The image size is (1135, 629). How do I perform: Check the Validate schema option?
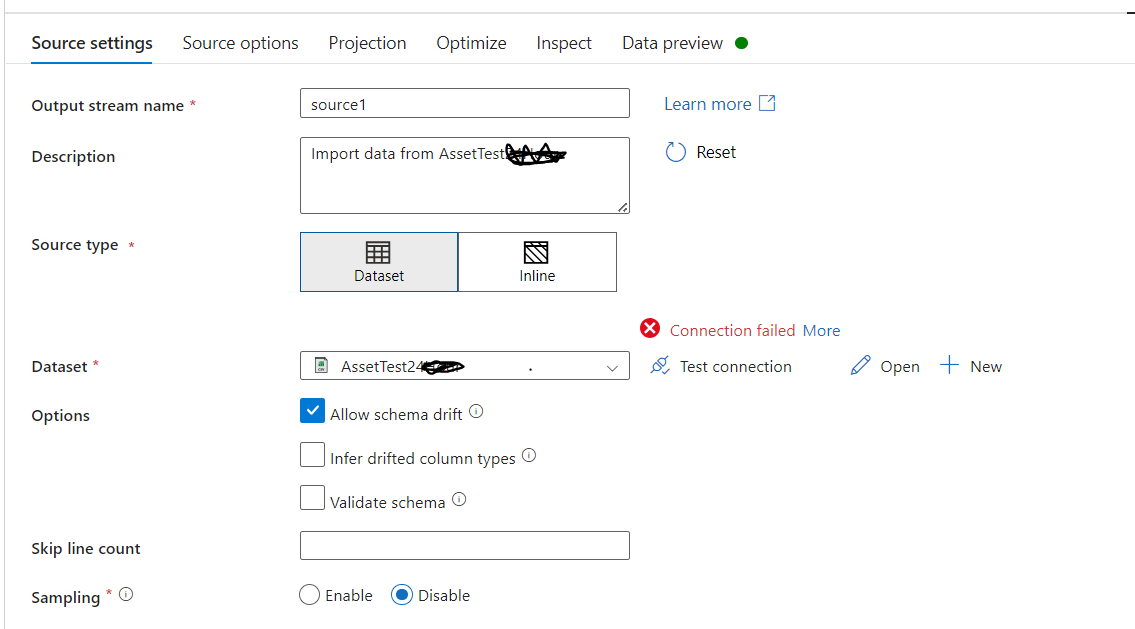click(312, 498)
